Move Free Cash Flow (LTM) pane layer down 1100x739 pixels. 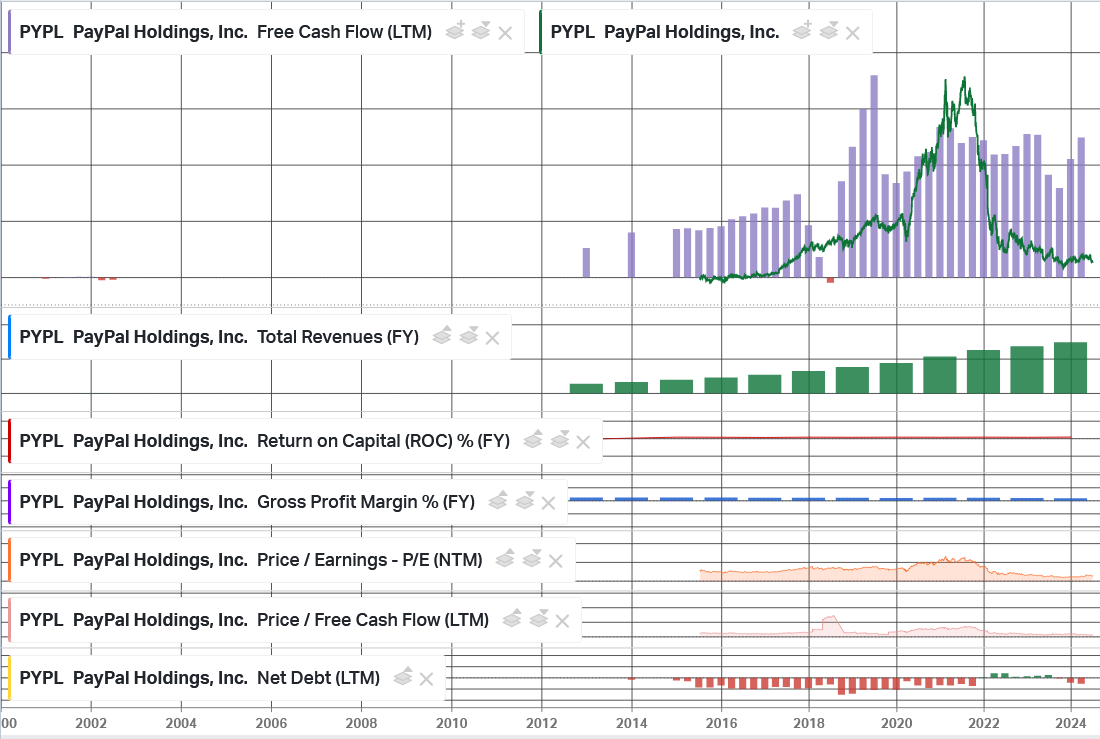pyautogui.click(x=481, y=31)
